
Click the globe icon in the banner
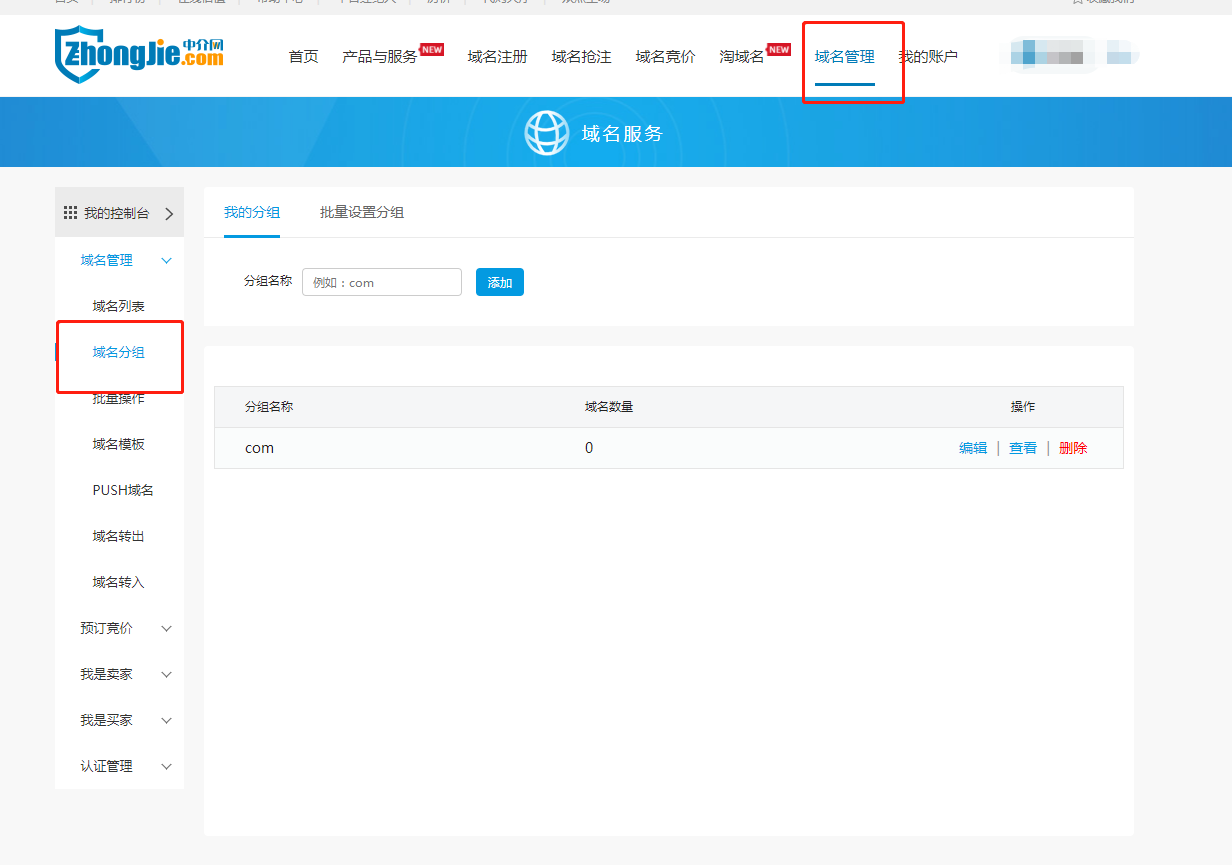coord(546,133)
